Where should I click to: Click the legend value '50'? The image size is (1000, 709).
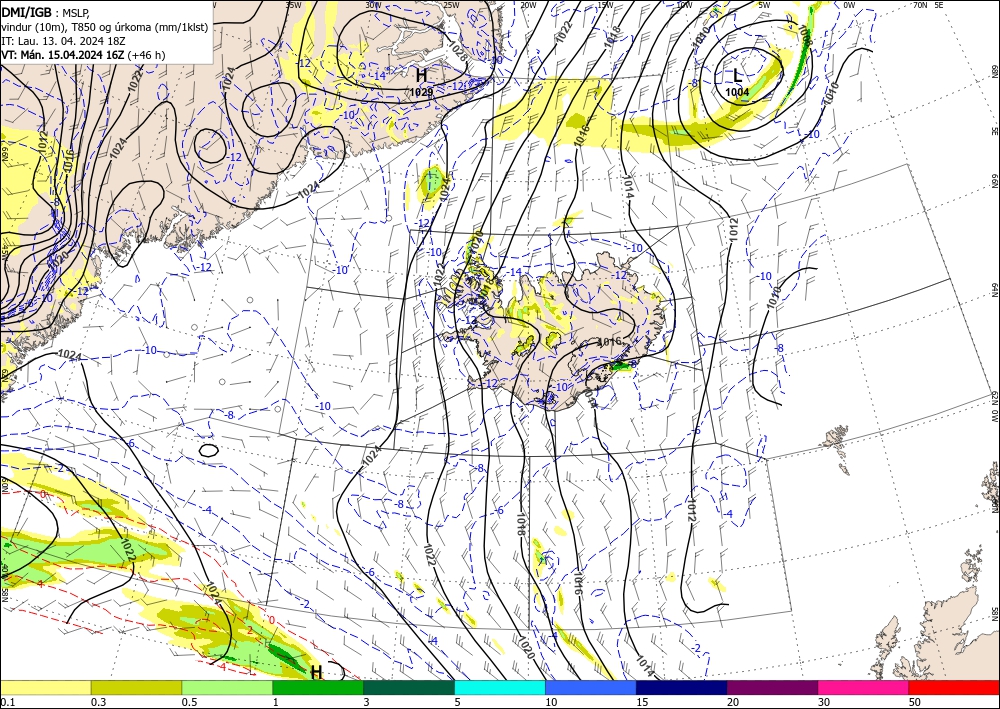point(915,702)
